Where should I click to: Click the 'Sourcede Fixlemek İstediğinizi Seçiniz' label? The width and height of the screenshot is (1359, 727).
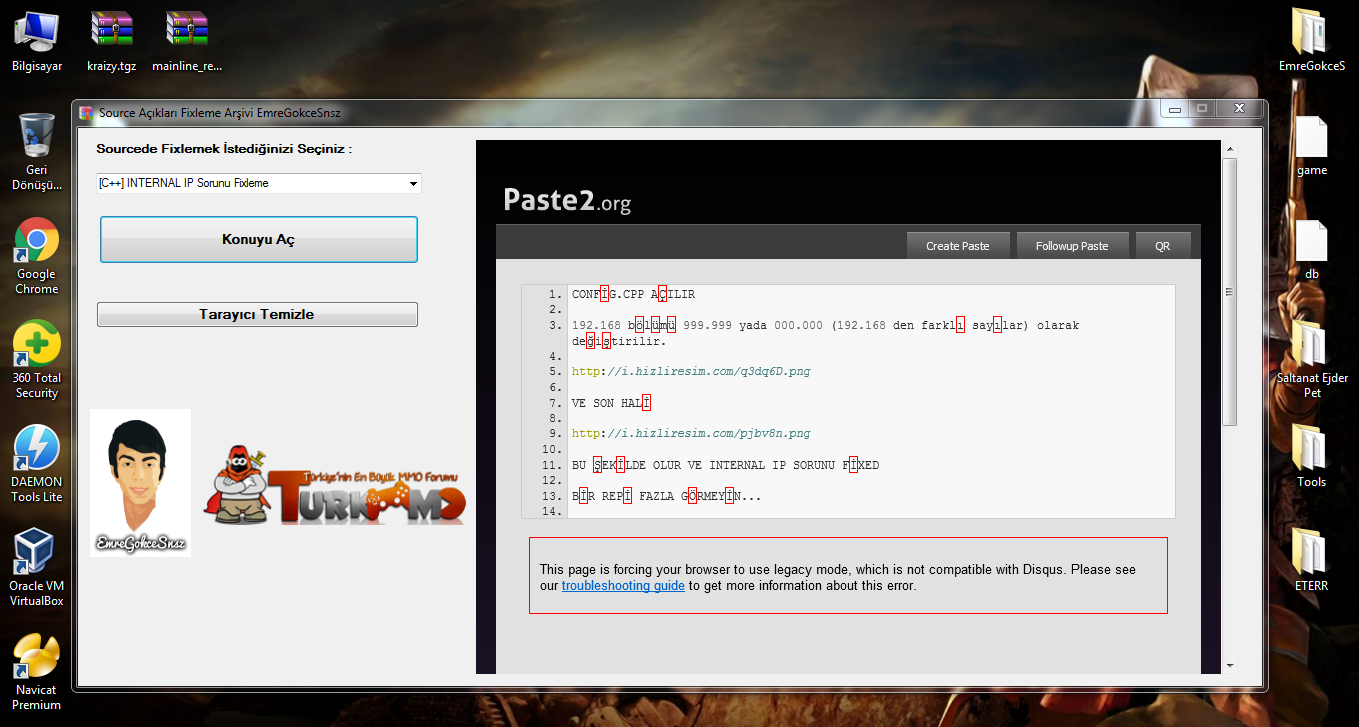point(224,149)
